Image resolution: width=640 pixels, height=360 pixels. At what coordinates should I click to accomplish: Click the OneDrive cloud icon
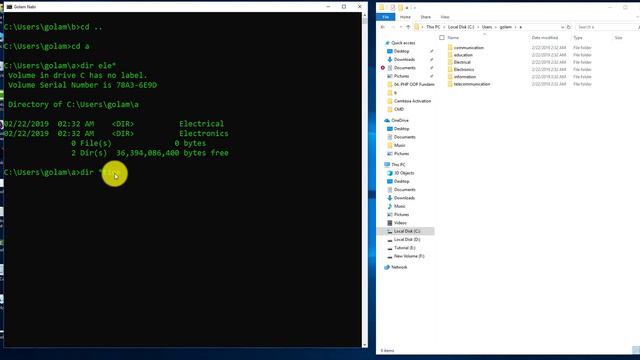pyautogui.click(x=387, y=120)
